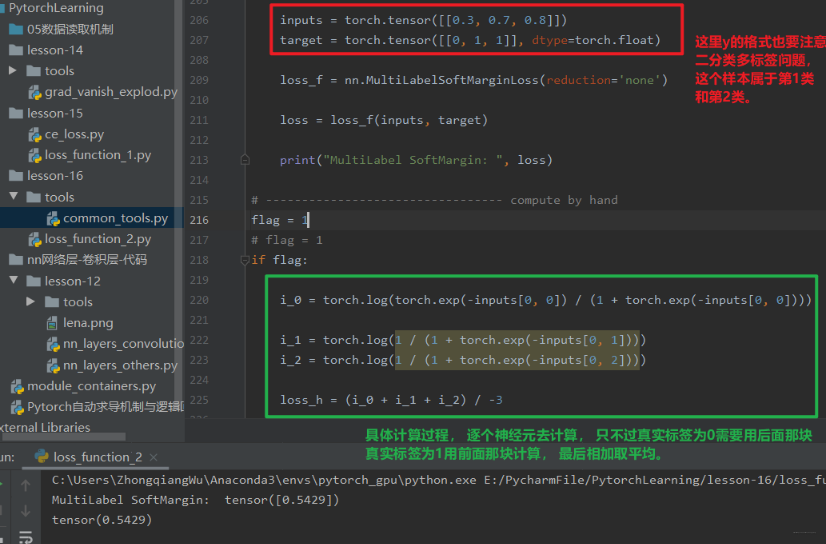
Task: Open loss_function_2.py file
Action: (97, 239)
